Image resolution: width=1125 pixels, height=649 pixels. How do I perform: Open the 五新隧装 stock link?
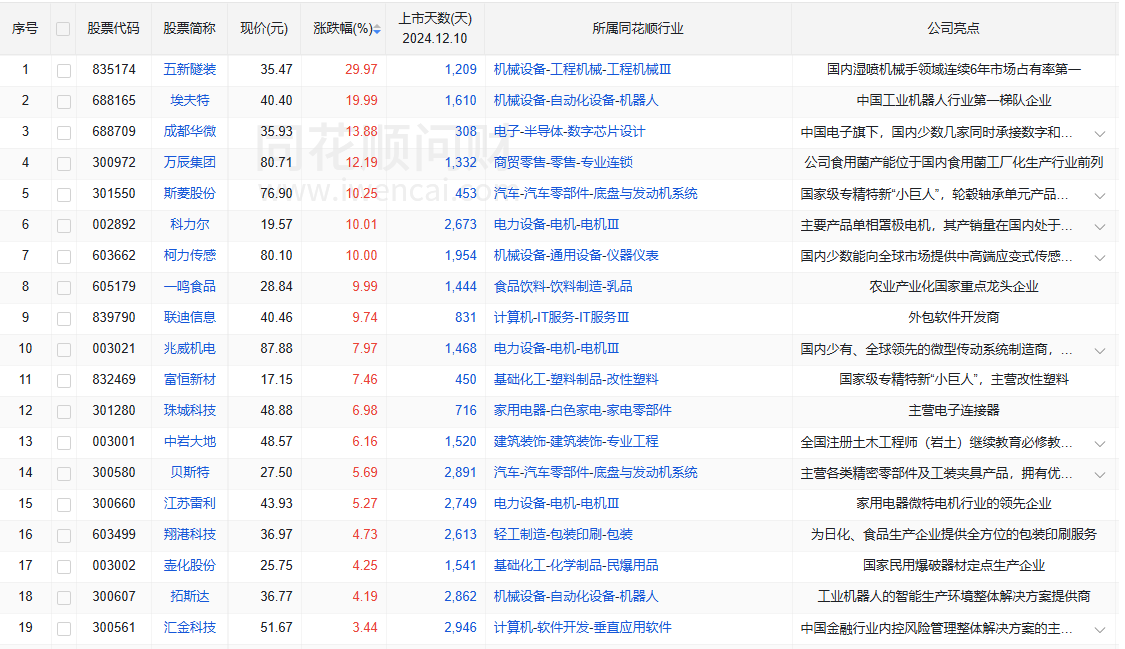point(189,70)
